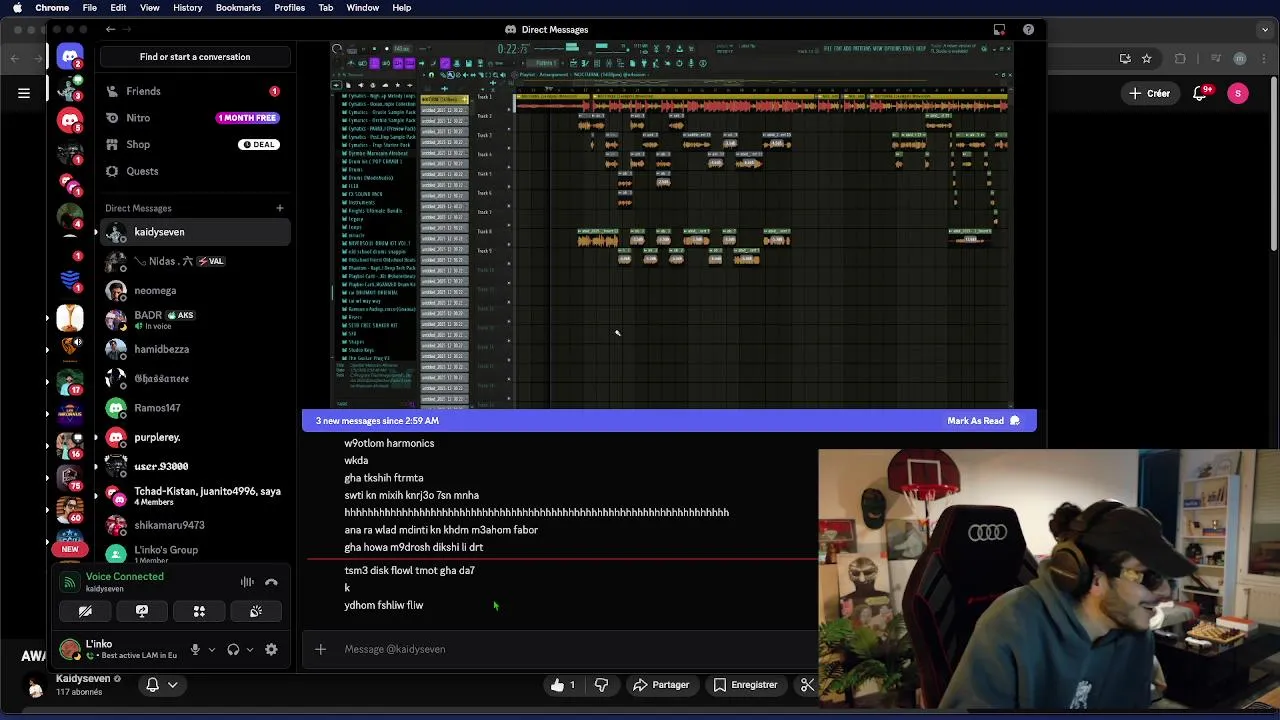The width and height of the screenshot is (1280, 720).
Task: Open the Kaidyseven channel name
Action: pyautogui.click(x=83, y=679)
